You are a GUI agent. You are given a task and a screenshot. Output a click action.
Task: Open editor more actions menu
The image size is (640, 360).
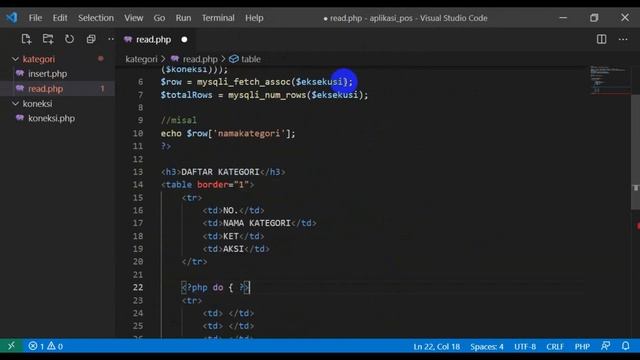(x=623, y=39)
